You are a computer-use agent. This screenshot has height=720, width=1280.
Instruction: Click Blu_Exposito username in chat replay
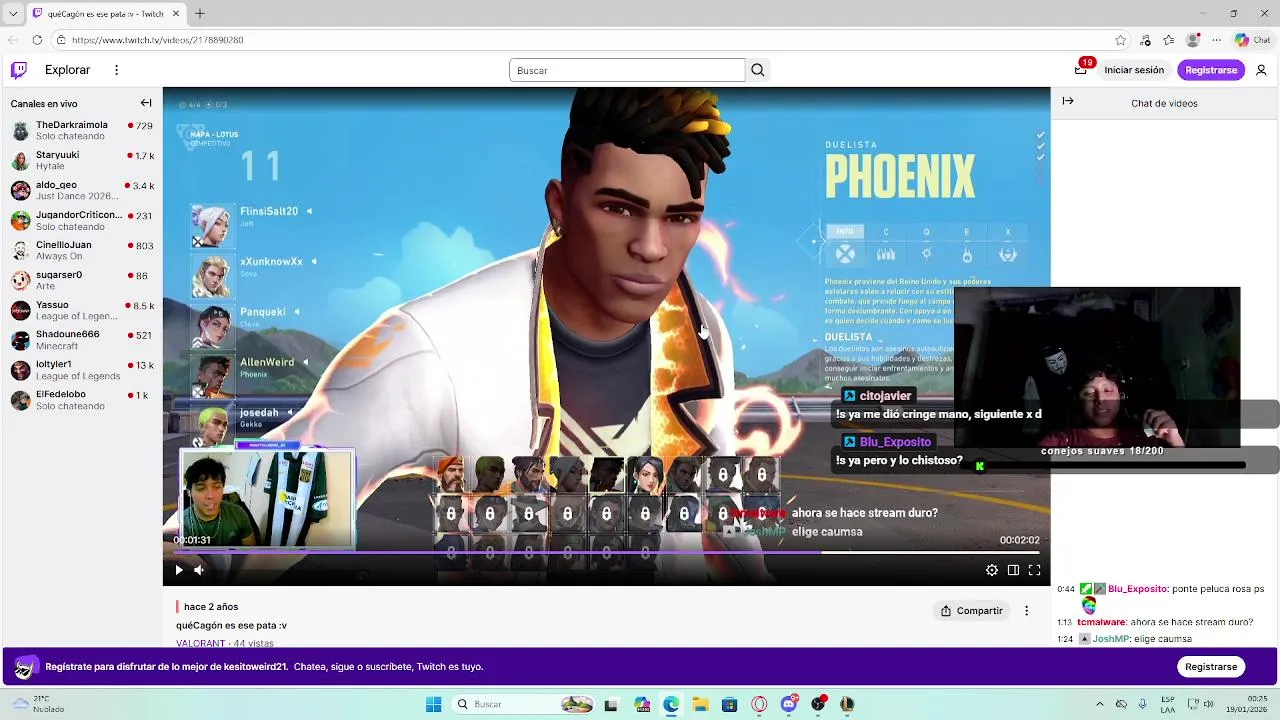(1138, 590)
